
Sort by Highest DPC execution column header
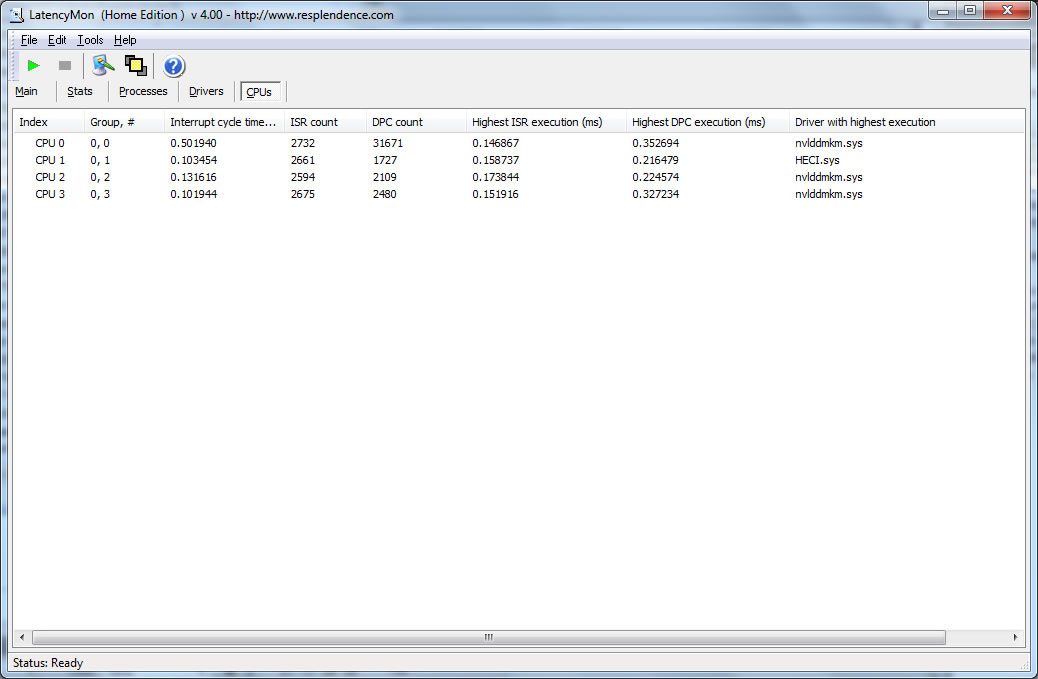coord(698,122)
